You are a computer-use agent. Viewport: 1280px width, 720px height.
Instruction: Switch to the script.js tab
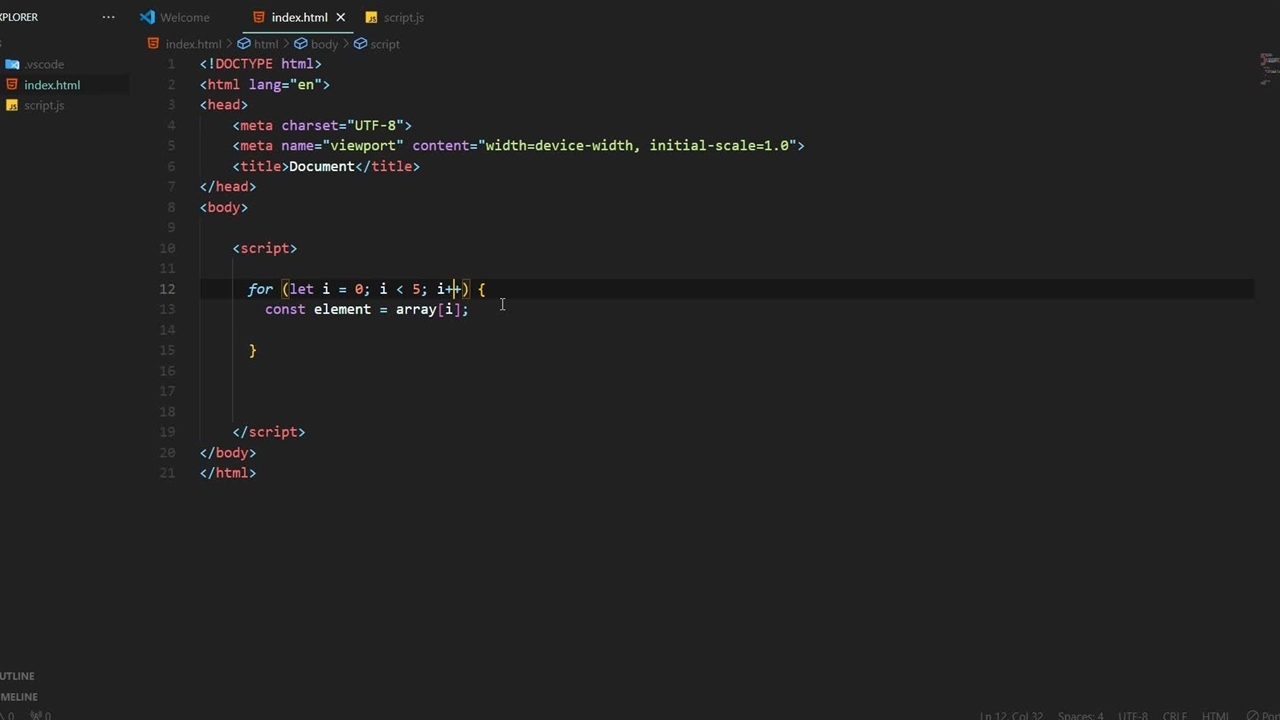pyautogui.click(x=403, y=17)
